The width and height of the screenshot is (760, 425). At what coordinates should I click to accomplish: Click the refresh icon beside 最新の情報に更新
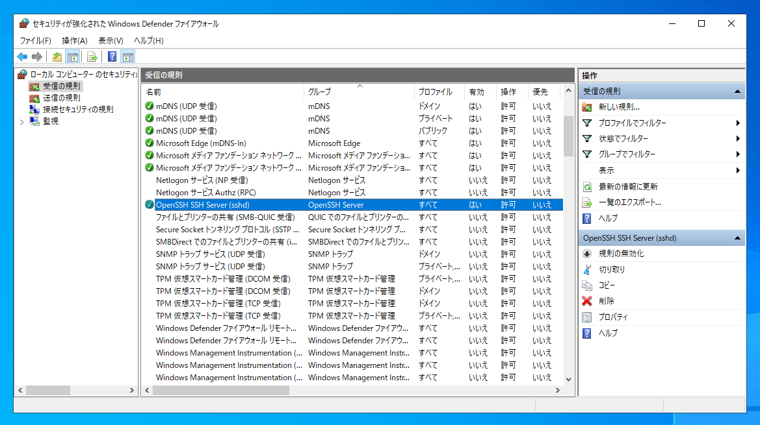click(x=587, y=187)
